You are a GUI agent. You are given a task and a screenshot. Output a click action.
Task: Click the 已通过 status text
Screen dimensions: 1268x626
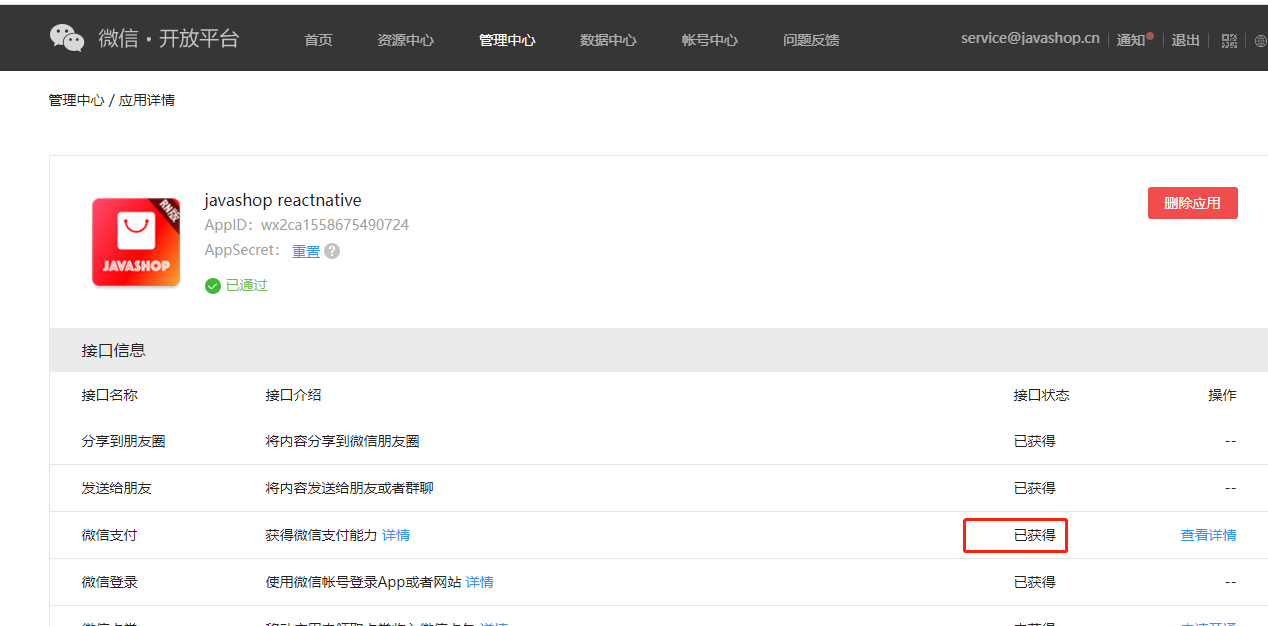pos(247,286)
